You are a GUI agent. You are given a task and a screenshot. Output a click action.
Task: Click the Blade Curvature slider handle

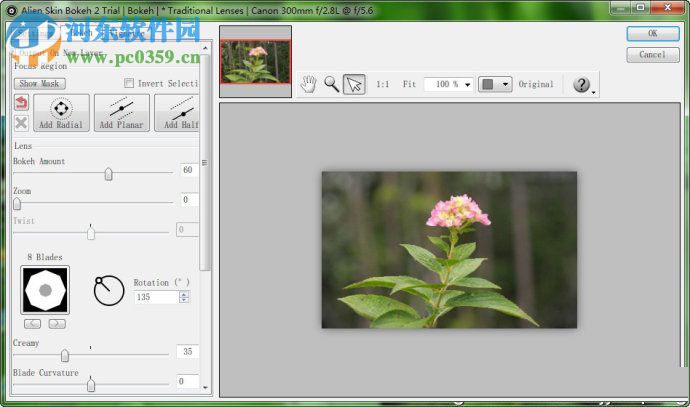coord(91,385)
